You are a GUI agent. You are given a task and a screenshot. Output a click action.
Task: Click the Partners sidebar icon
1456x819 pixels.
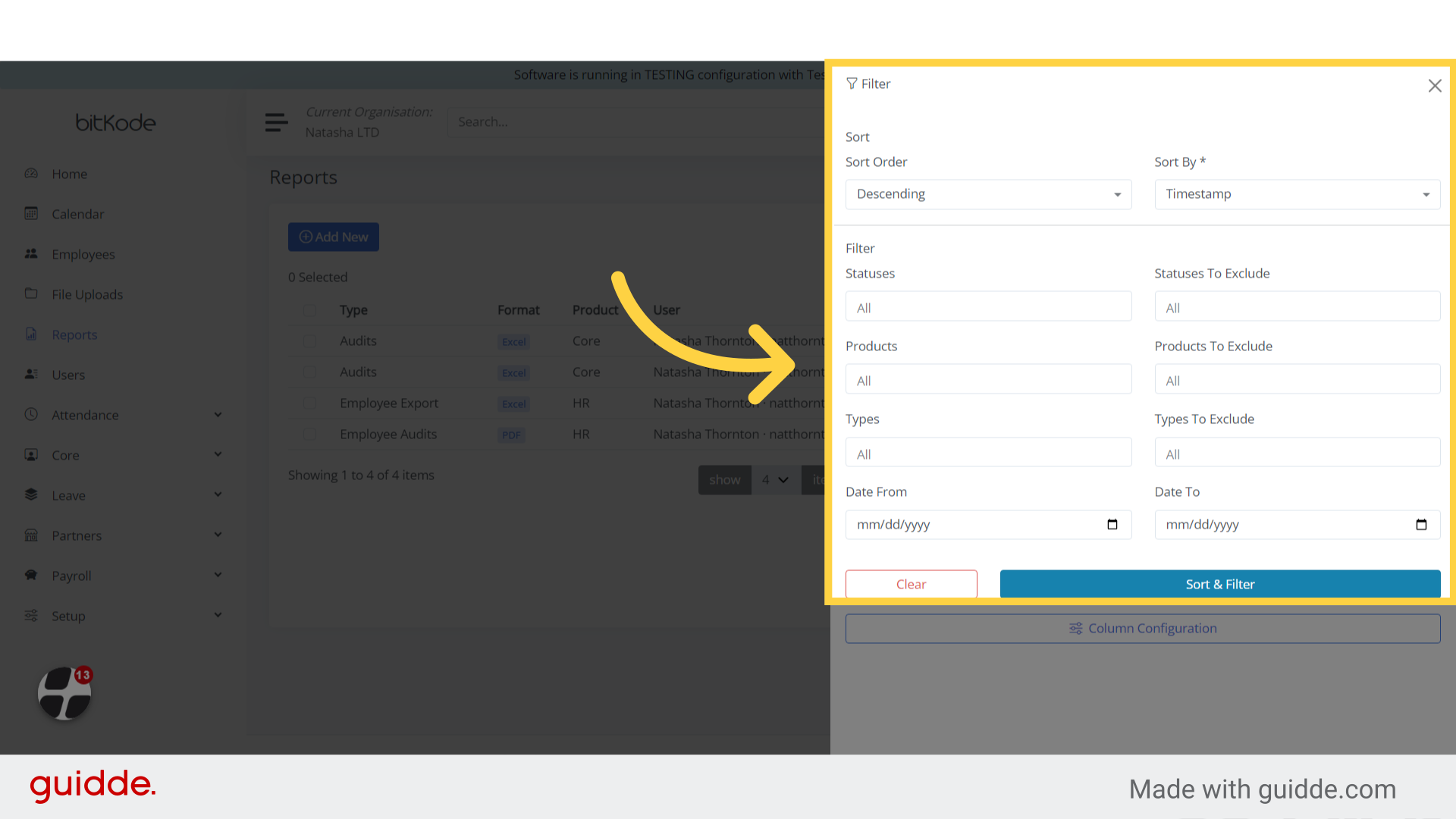tap(31, 535)
